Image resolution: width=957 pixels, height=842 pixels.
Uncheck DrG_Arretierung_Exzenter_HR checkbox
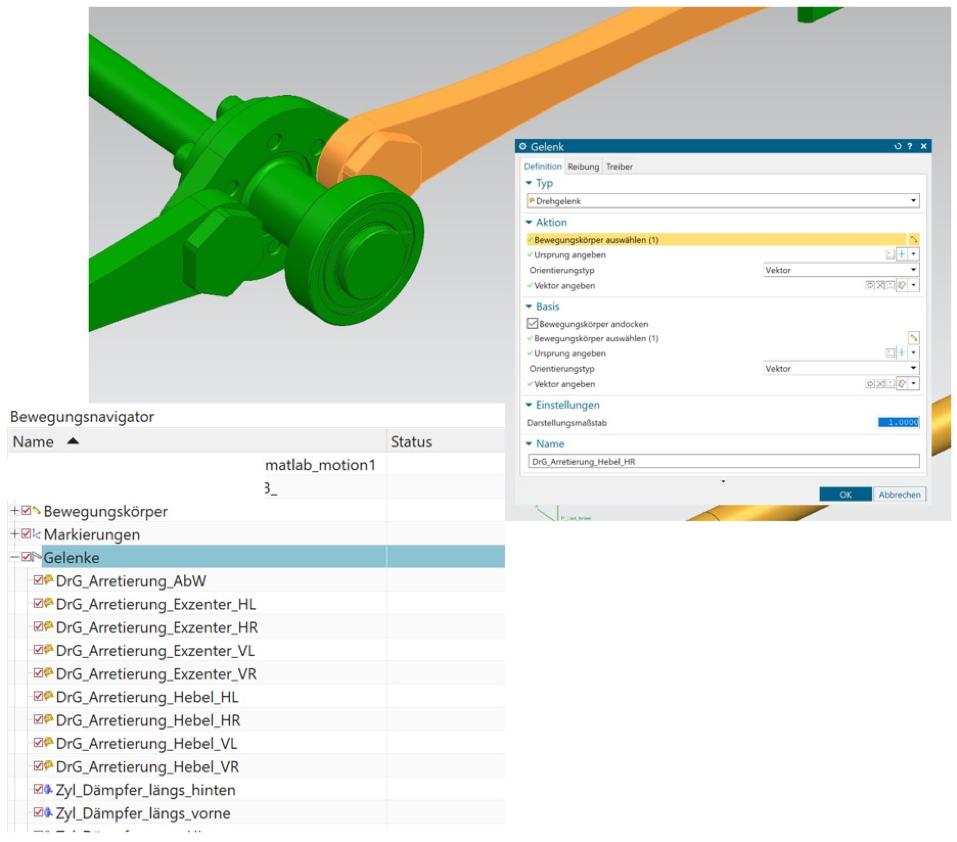(38, 626)
